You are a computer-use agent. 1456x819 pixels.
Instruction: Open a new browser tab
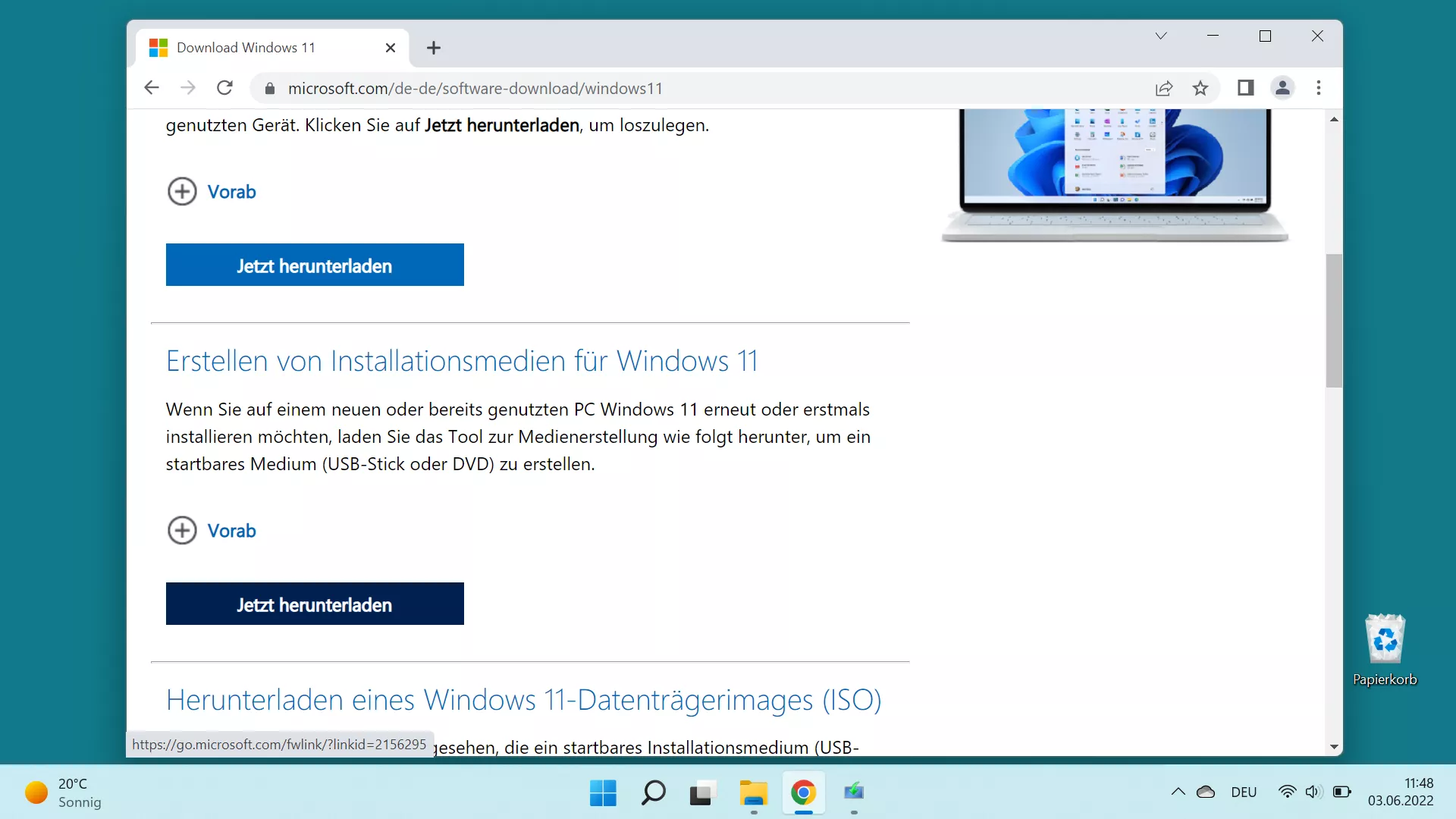point(434,48)
